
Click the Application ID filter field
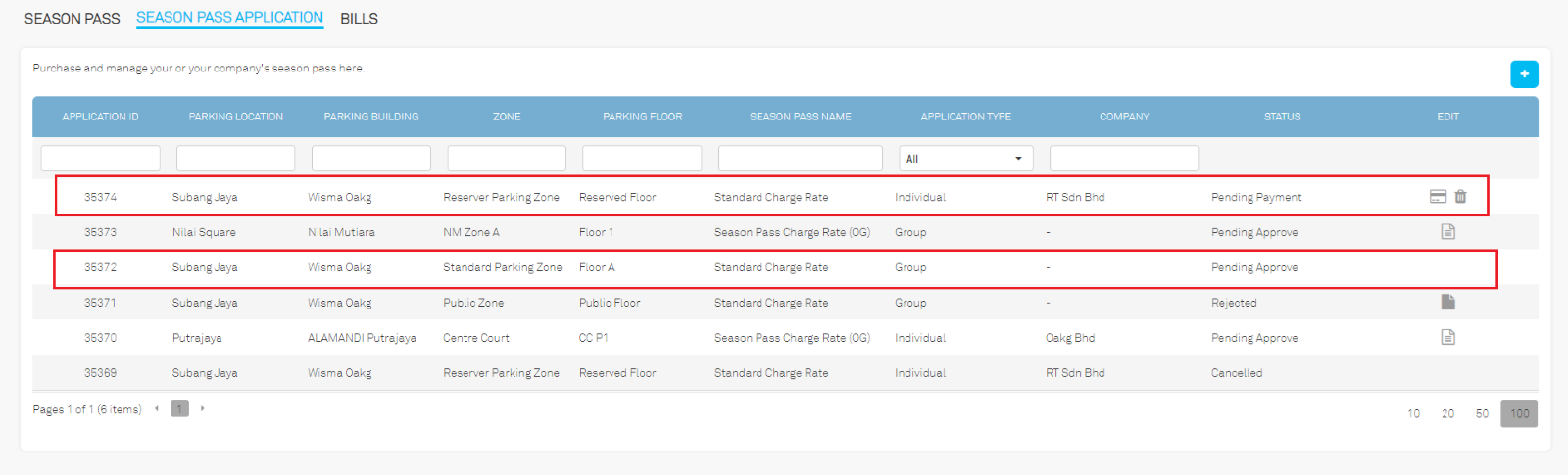tap(100, 159)
